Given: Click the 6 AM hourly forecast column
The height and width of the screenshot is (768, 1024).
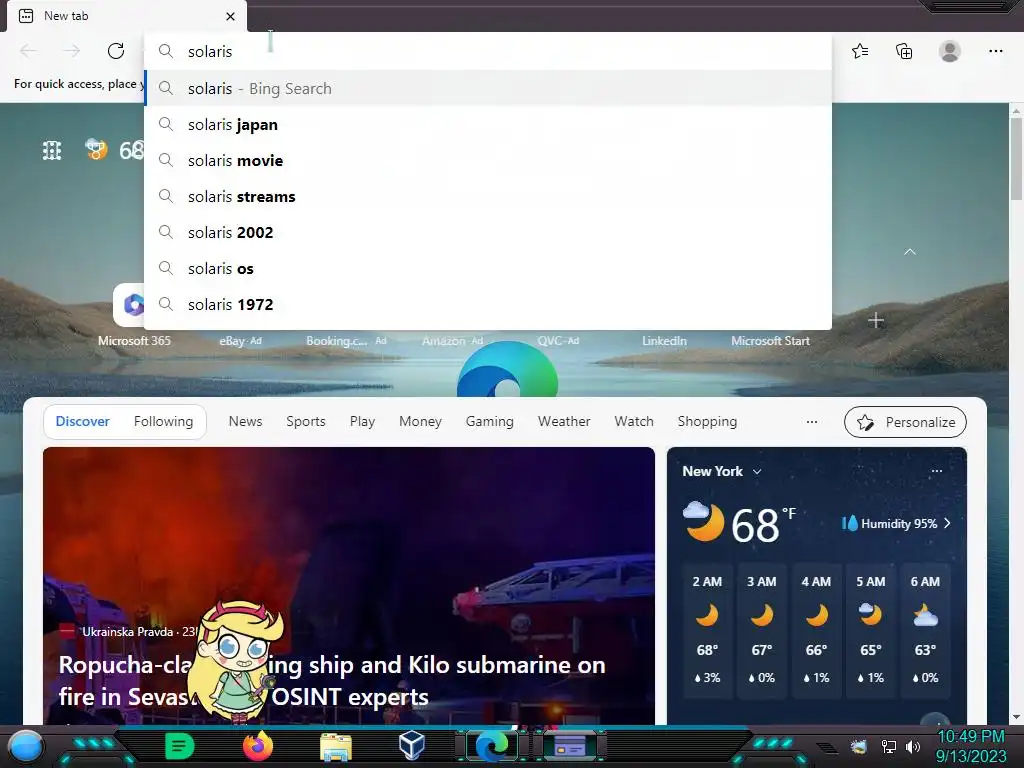Looking at the screenshot, I should 925,630.
